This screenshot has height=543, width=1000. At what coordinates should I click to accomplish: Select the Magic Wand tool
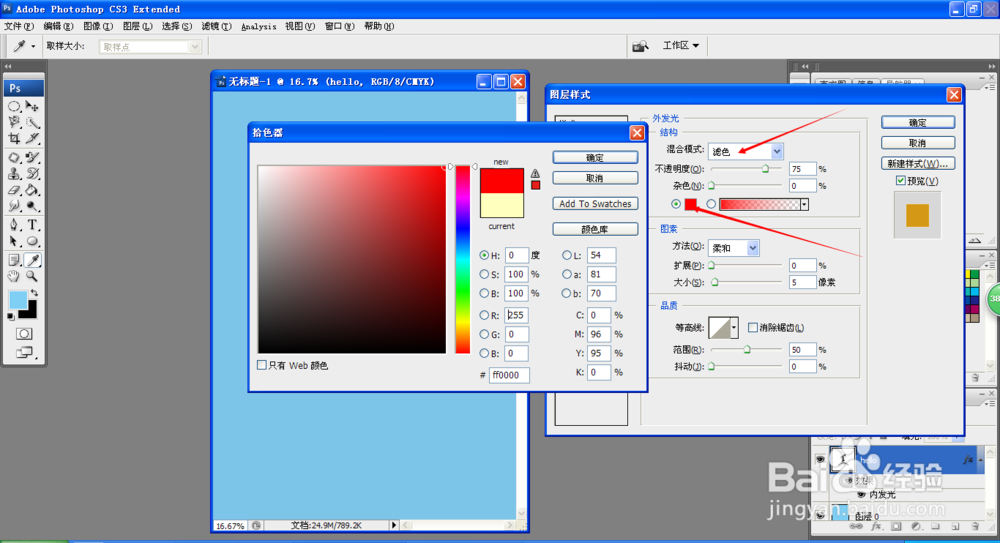point(33,123)
